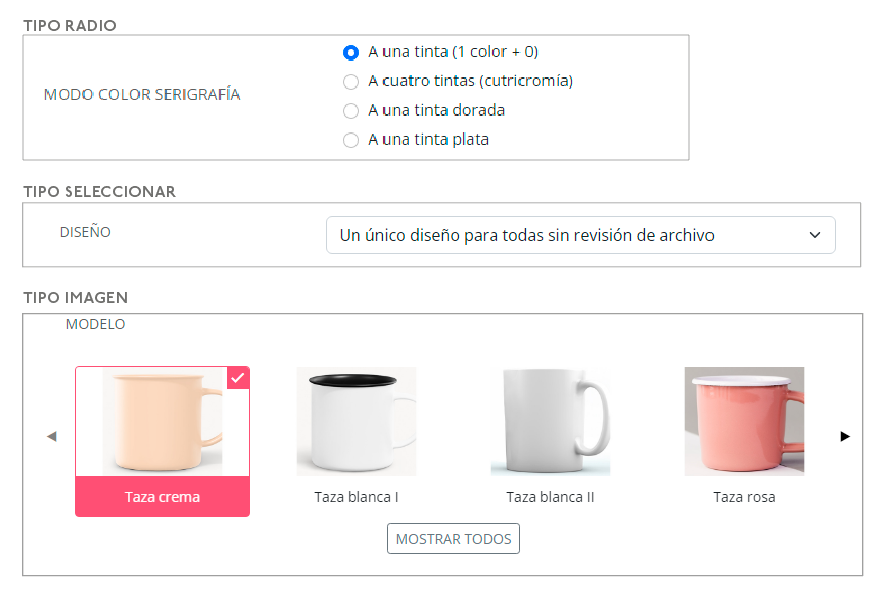Select the 'A una tinta dorada' radio

350,111
